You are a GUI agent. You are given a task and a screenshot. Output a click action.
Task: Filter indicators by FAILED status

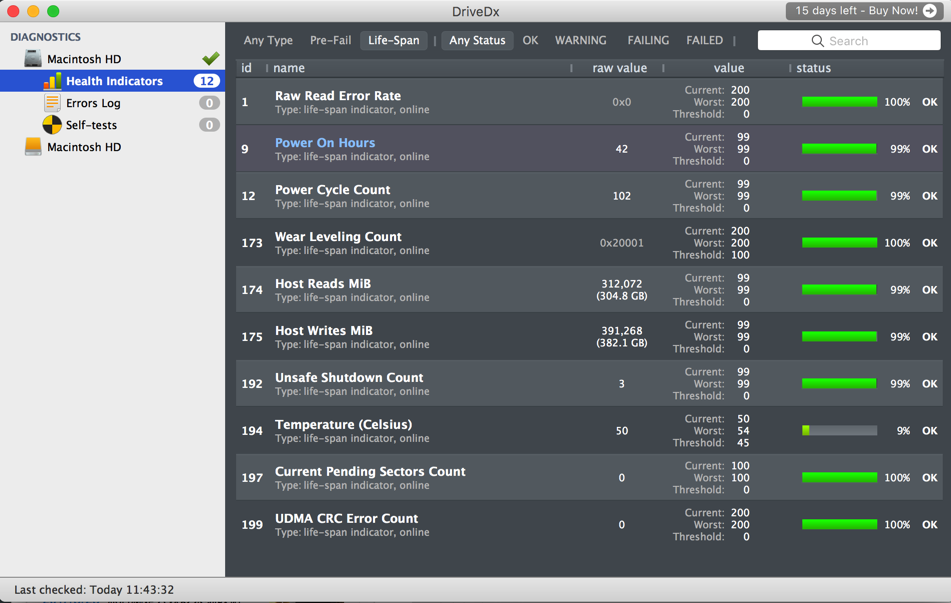click(x=704, y=40)
